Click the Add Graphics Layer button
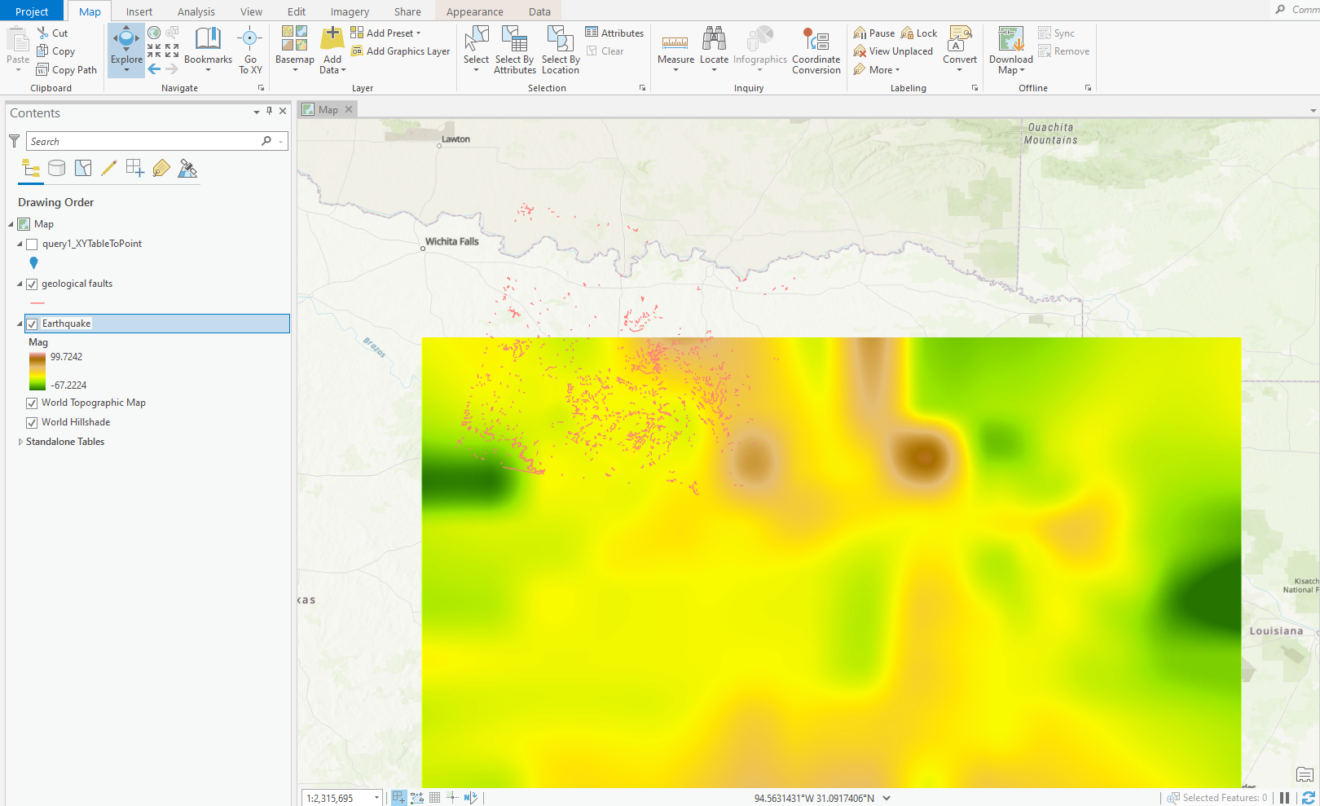1320x806 pixels. [x=399, y=51]
